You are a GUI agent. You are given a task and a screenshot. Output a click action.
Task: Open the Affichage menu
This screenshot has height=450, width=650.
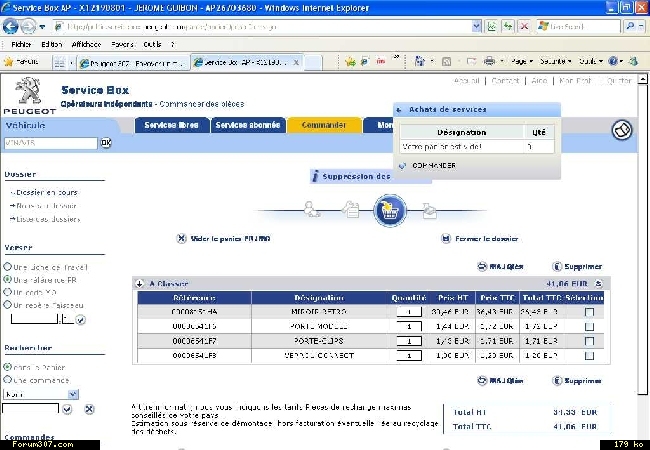pyautogui.click(x=86, y=44)
